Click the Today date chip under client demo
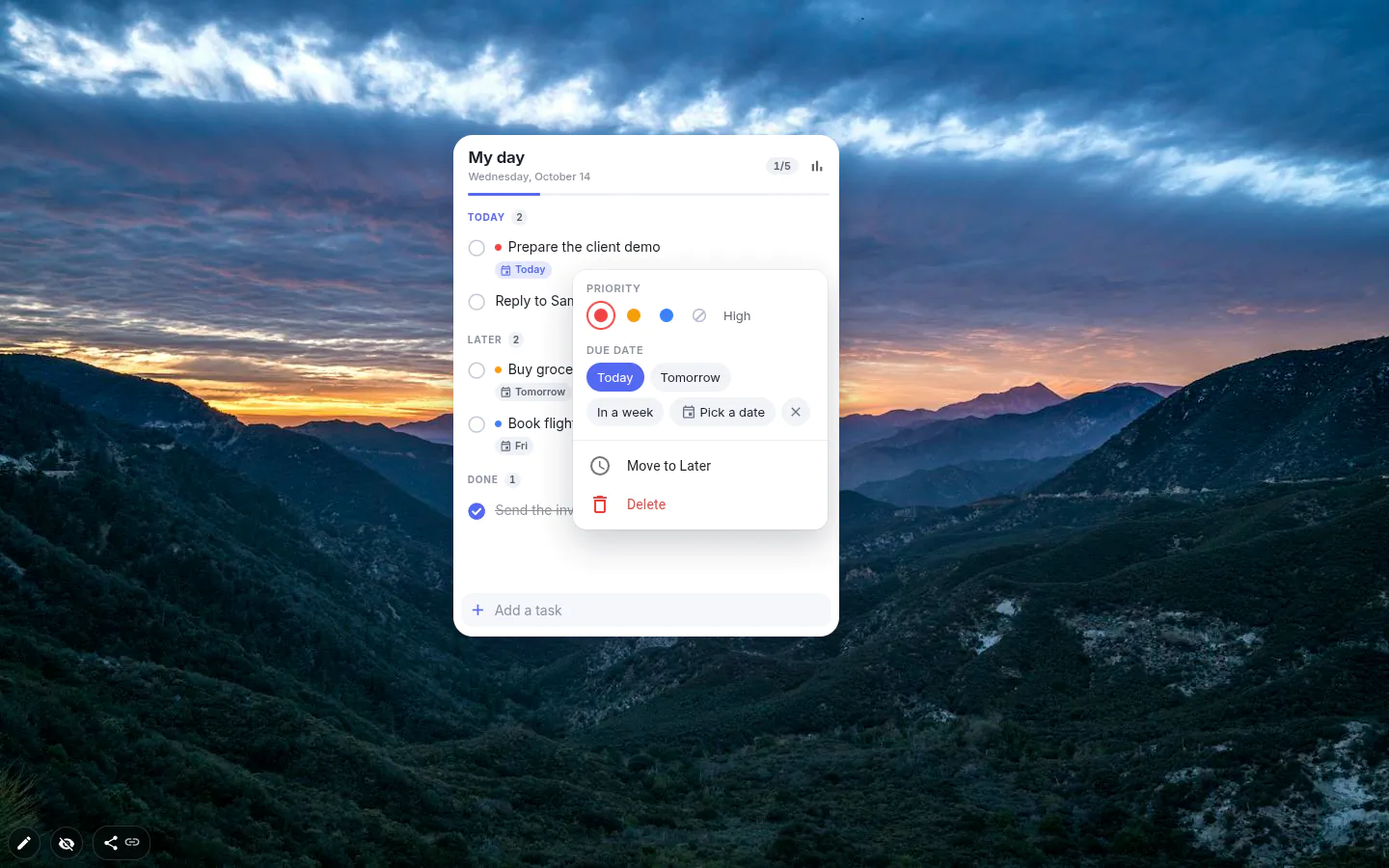The height and width of the screenshot is (868, 1389). pyautogui.click(x=524, y=270)
